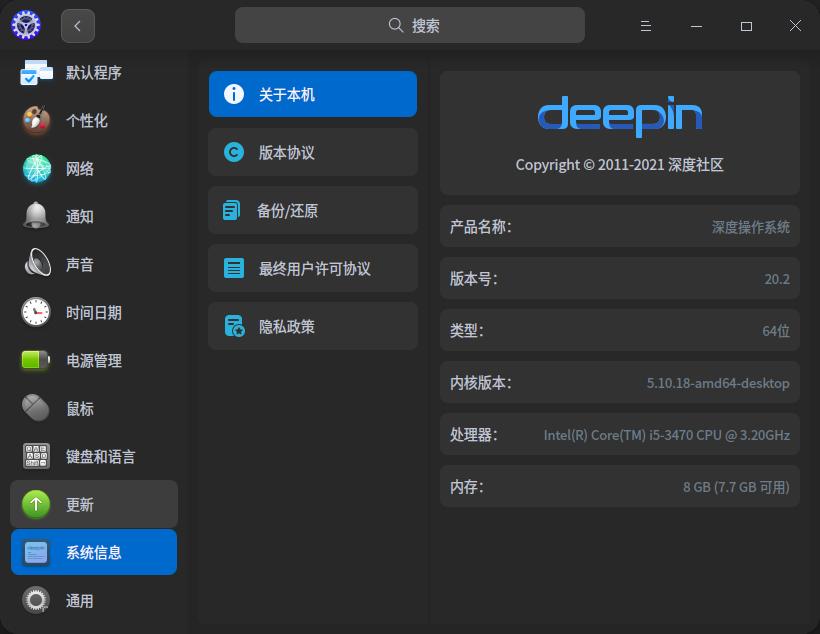
Task: Open 通知 settings text label
Action: click(x=79, y=216)
